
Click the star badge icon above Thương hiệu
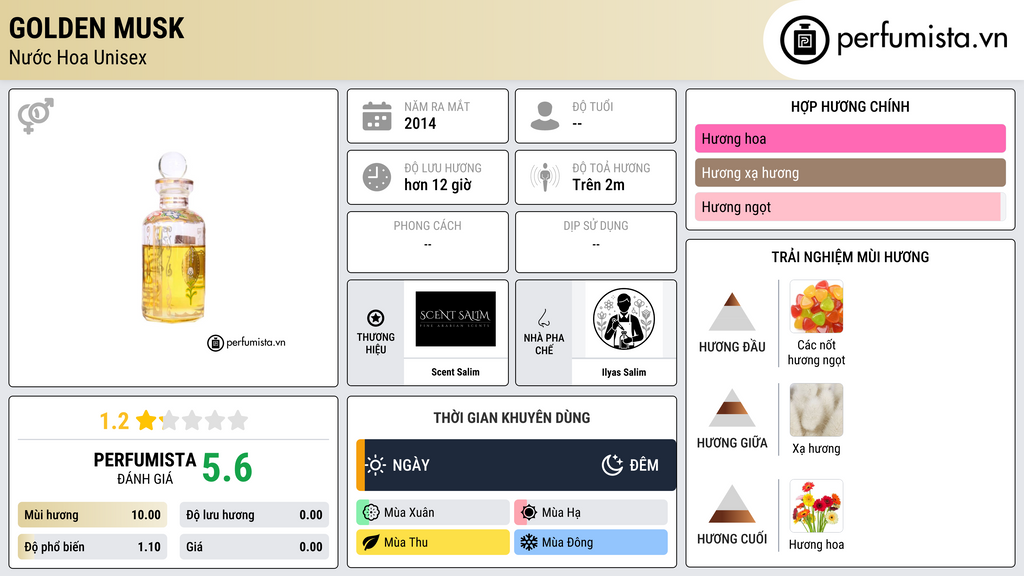point(376,318)
